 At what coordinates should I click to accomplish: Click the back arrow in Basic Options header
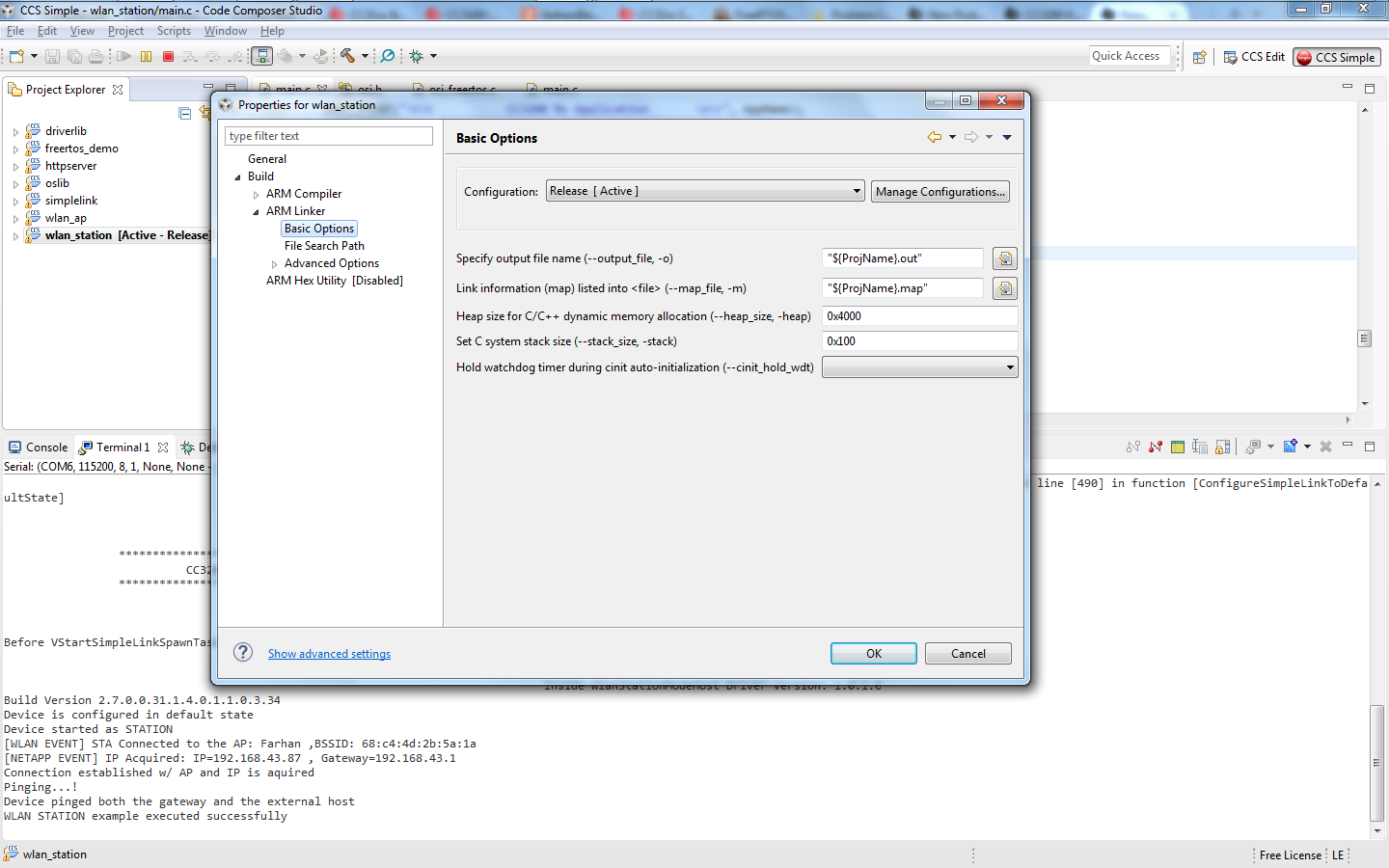point(934,137)
